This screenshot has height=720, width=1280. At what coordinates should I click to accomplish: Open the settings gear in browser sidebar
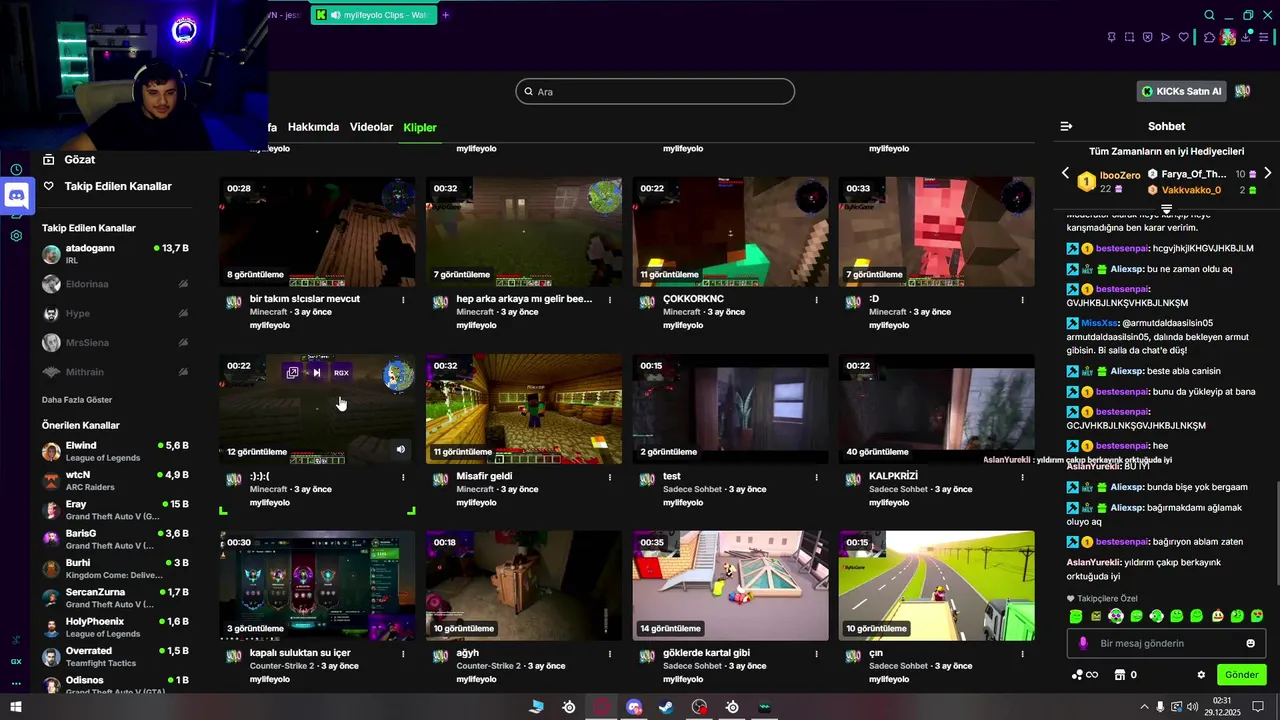pos(16,236)
